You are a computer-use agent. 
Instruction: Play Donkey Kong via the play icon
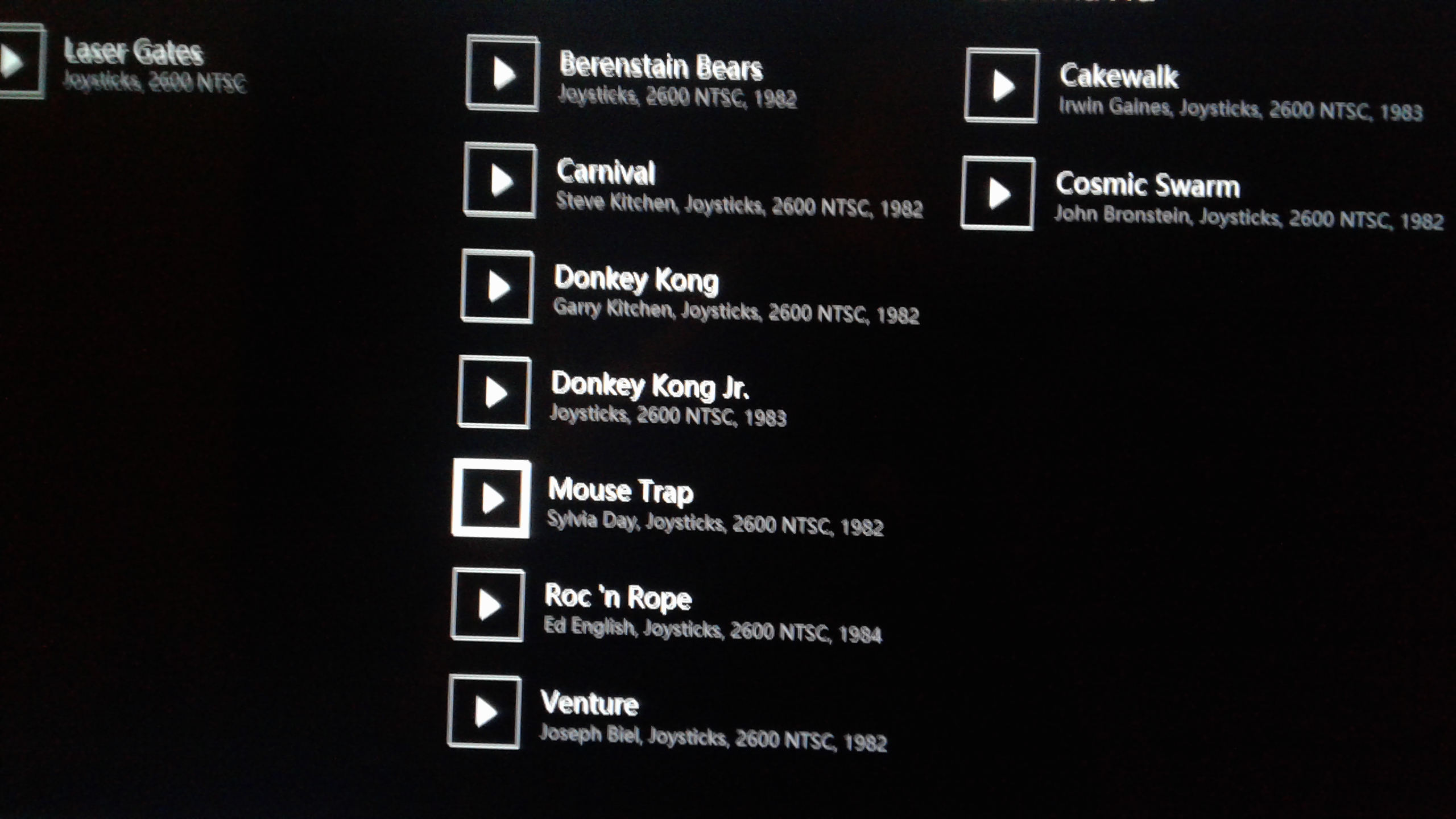[x=497, y=287]
